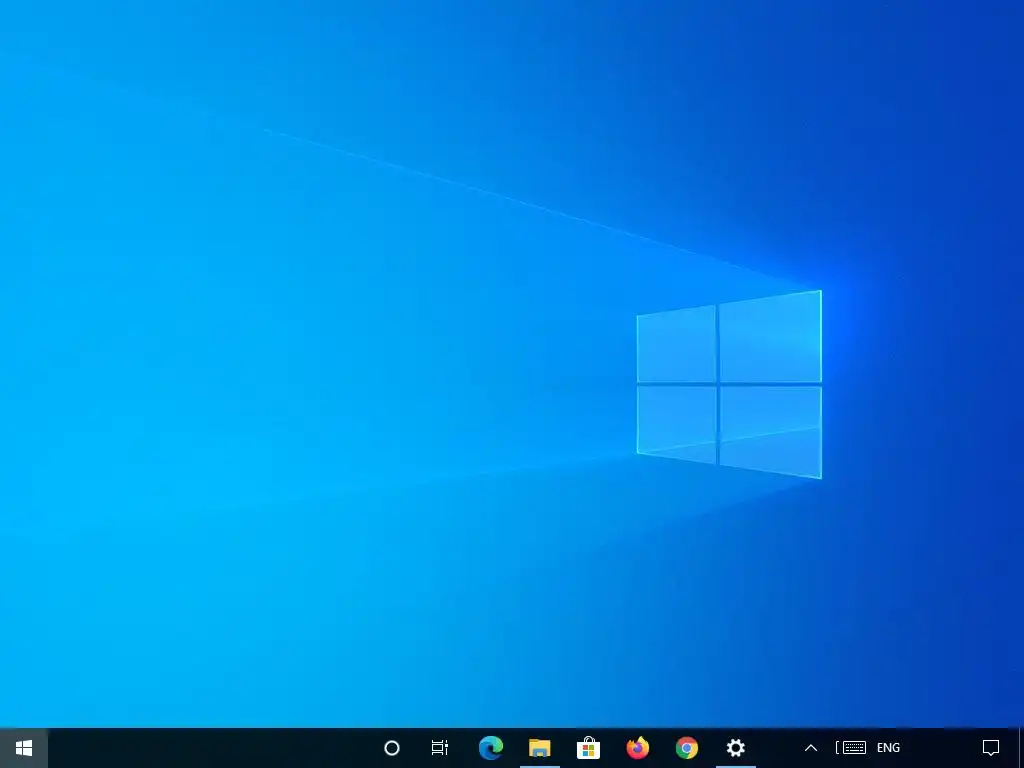Screen dimensions: 1024x768
Task: Launch Microsoft Store from taskbar
Action: click(x=588, y=748)
